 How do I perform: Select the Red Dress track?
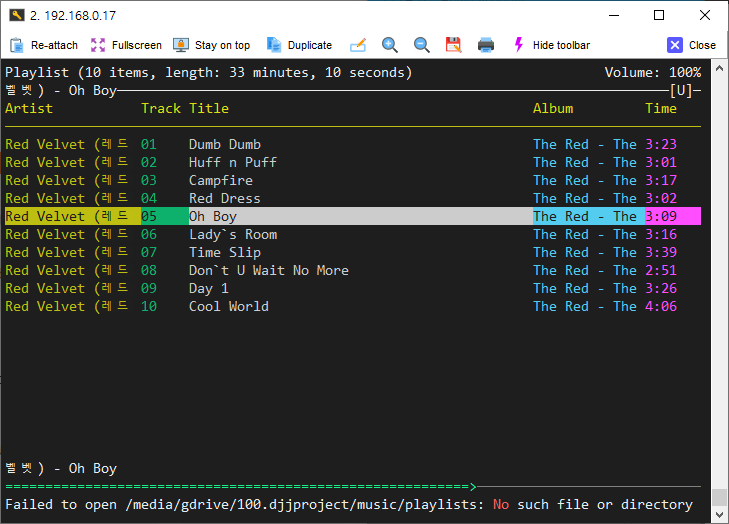(353, 199)
